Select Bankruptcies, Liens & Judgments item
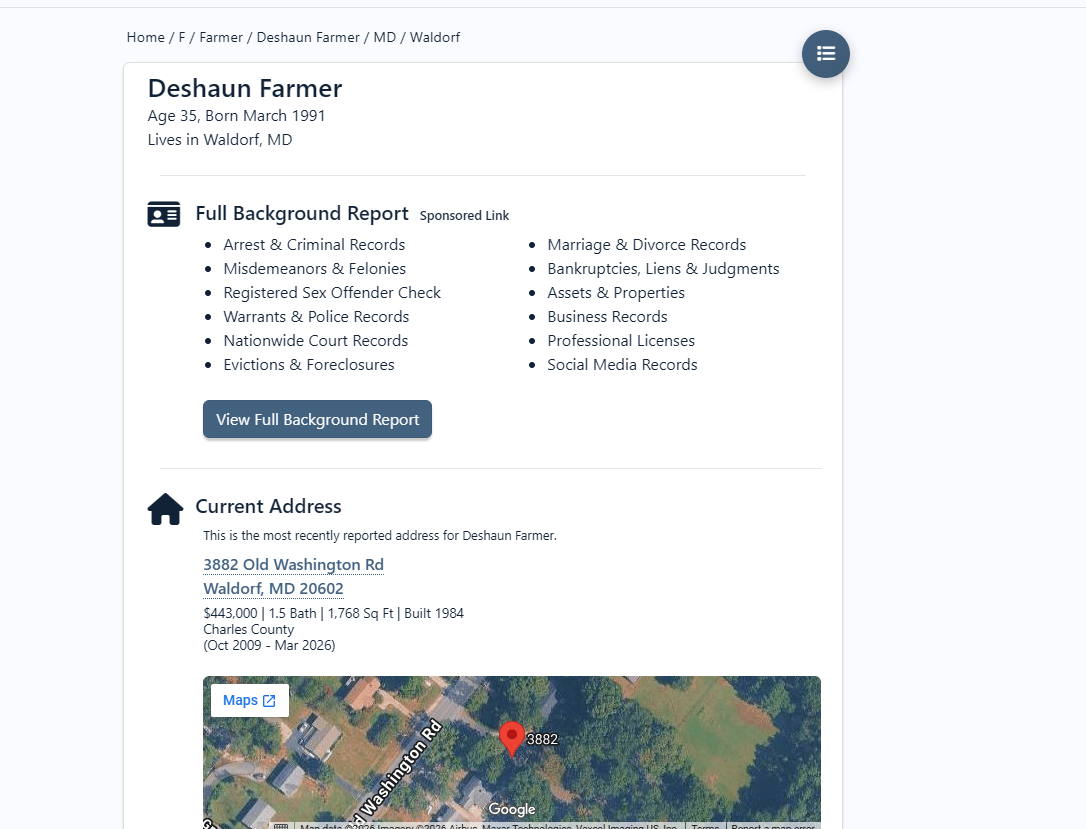Image resolution: width=1086 pixels, height=829 pixels. (663, 269)
